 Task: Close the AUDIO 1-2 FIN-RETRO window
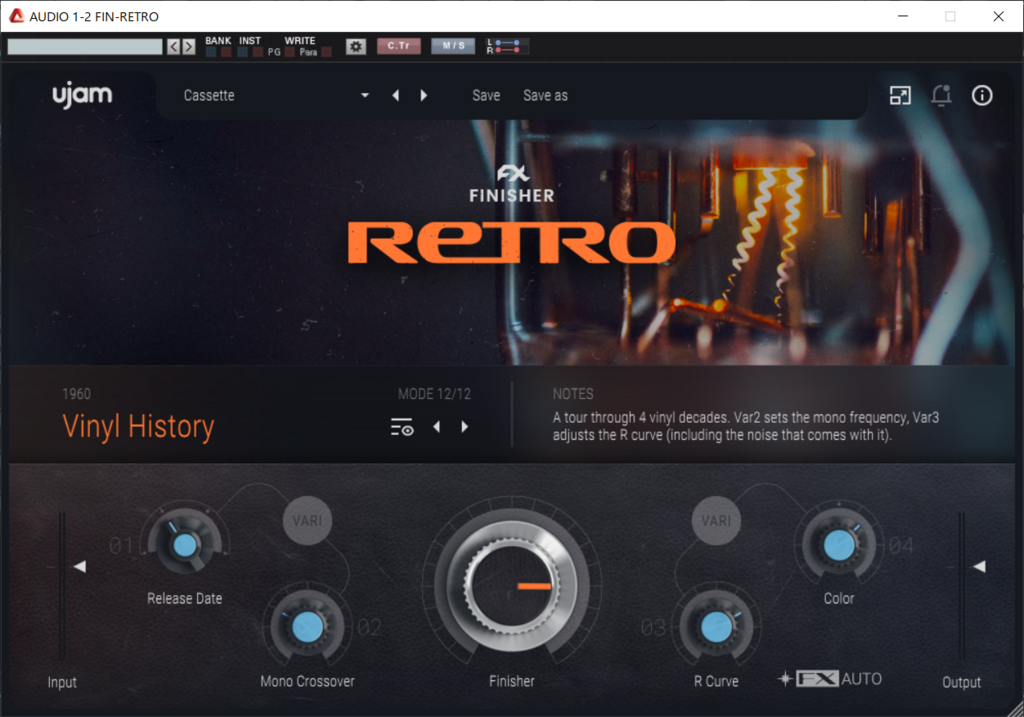999,16
